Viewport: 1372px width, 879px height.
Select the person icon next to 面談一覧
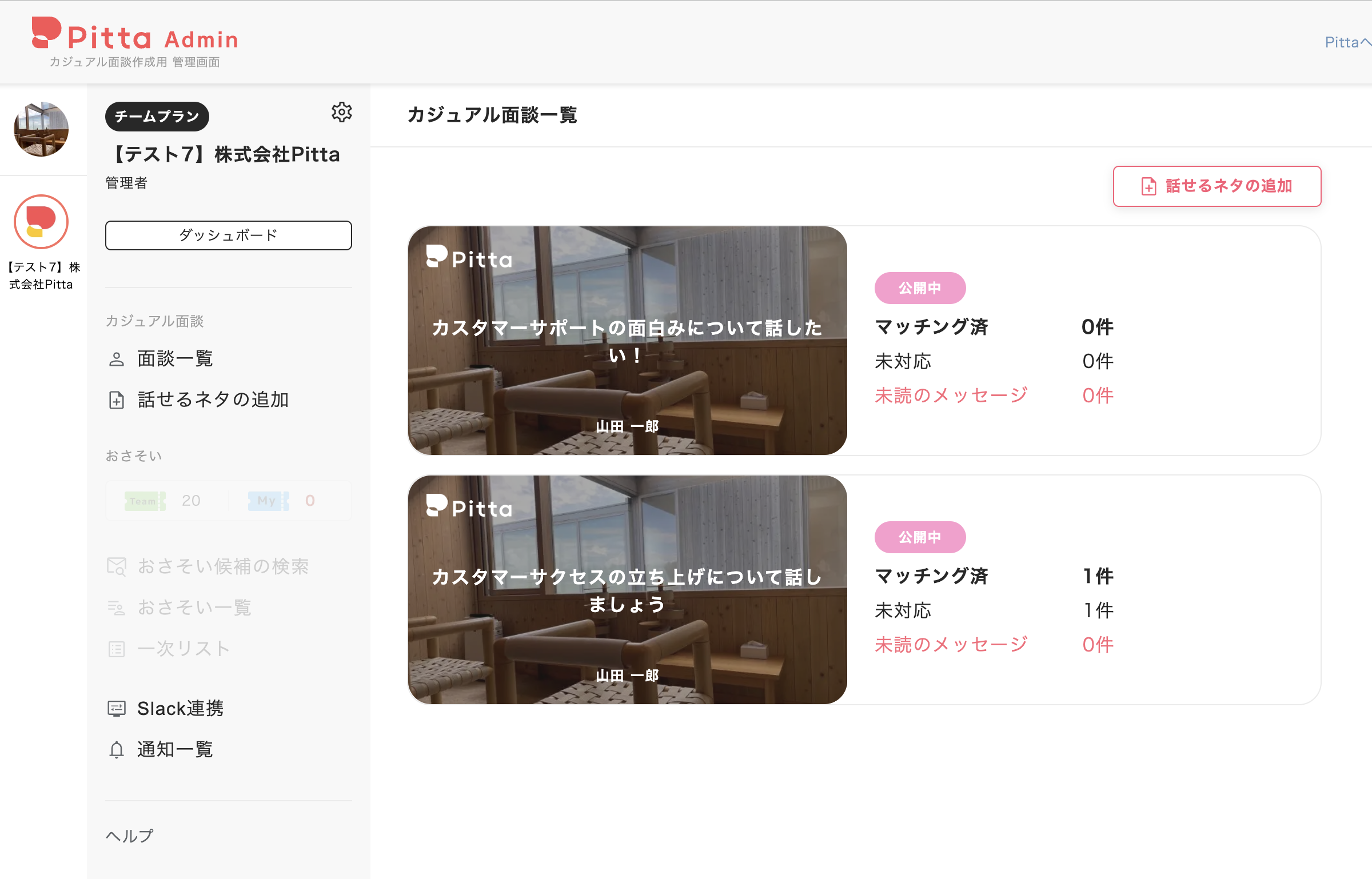tap(117, 358)
